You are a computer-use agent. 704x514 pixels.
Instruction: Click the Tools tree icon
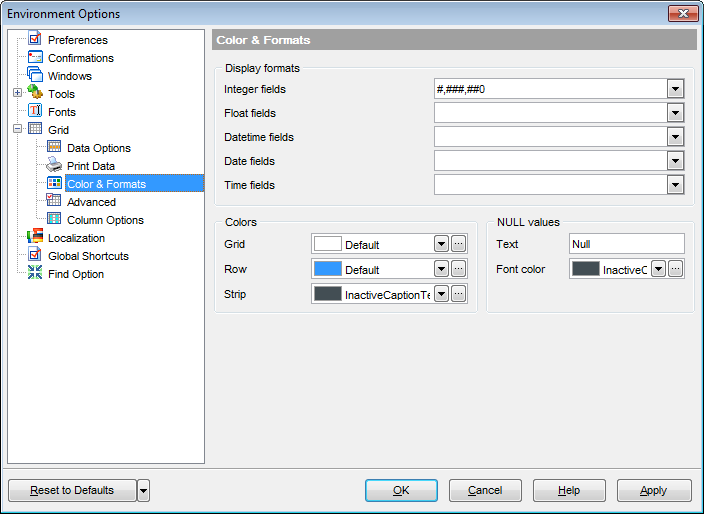point(35,93)
